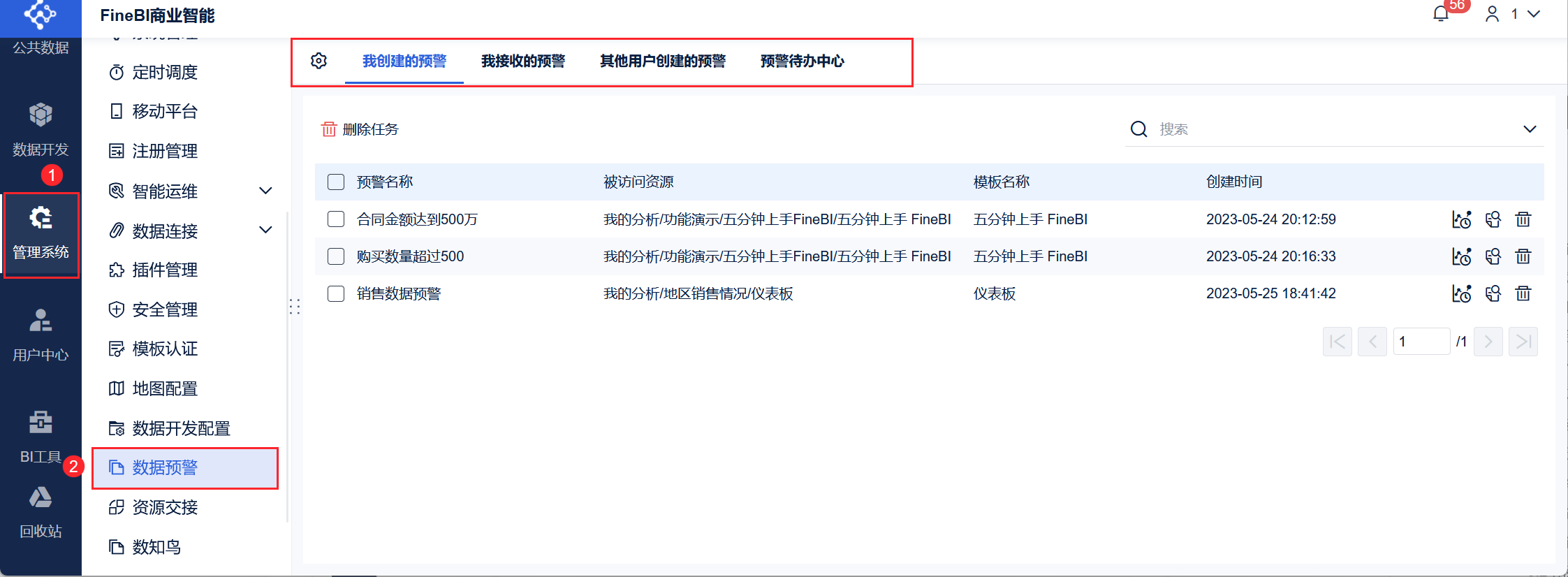Click the alert name 购买数量超过500
Screen dimensions: 1568x577
410,256
